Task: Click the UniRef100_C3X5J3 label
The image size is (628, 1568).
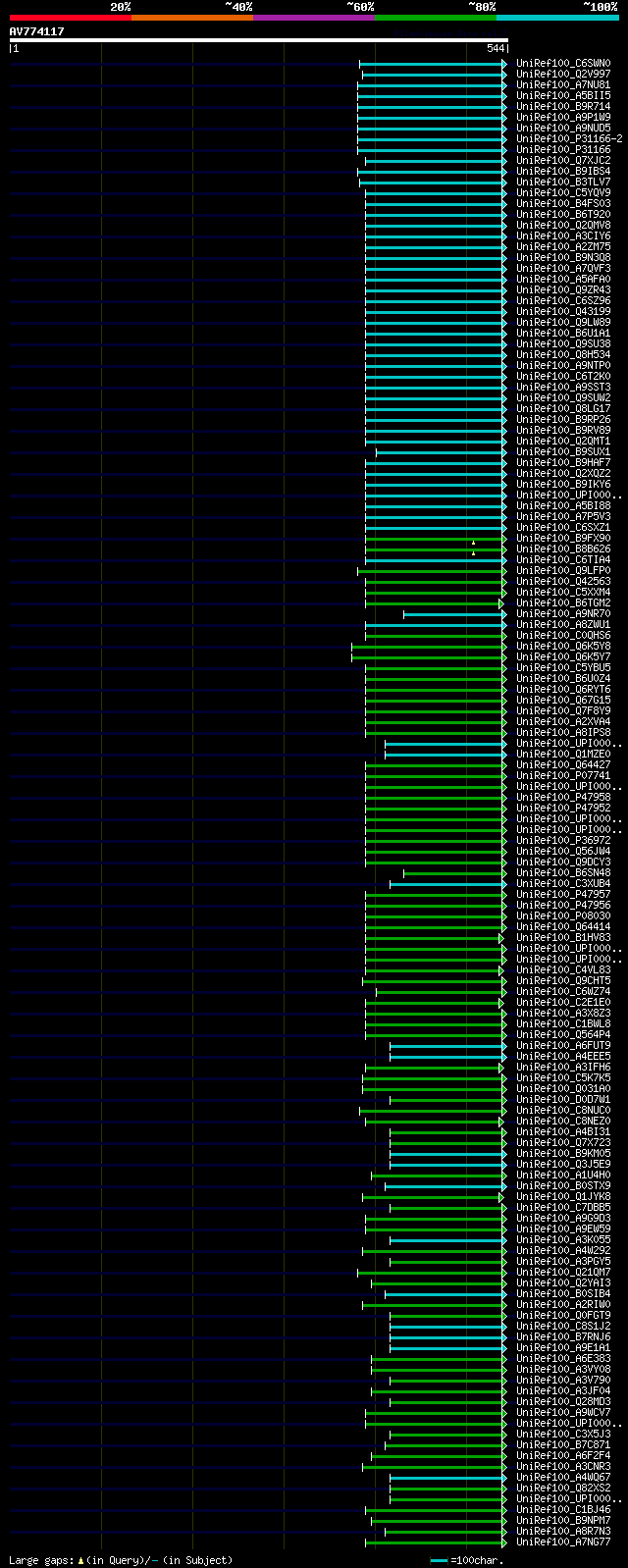Action: 563,1435
